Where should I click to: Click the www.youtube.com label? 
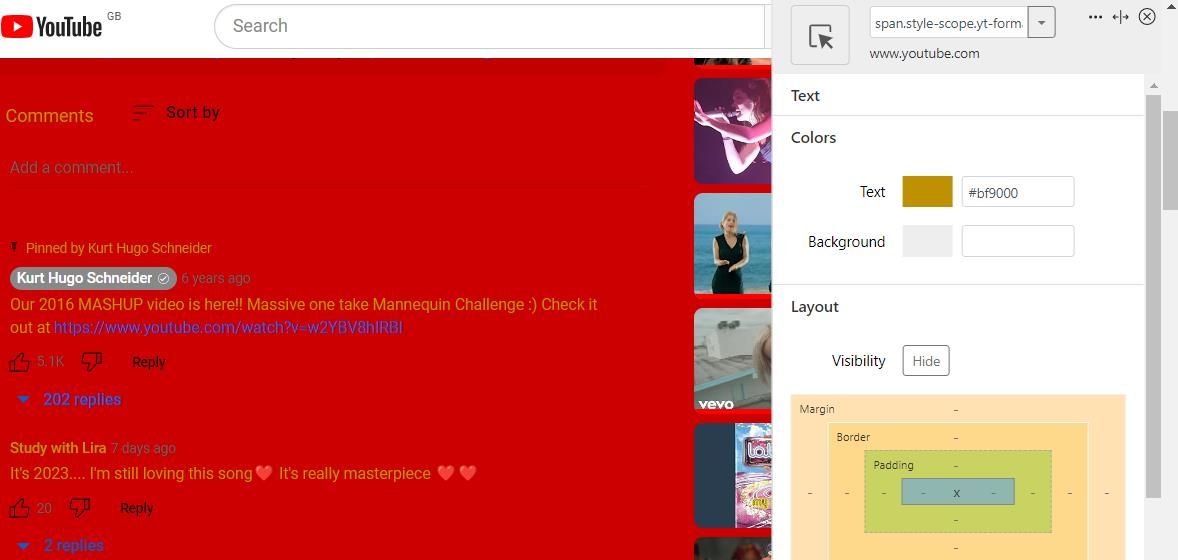point(924,53)
